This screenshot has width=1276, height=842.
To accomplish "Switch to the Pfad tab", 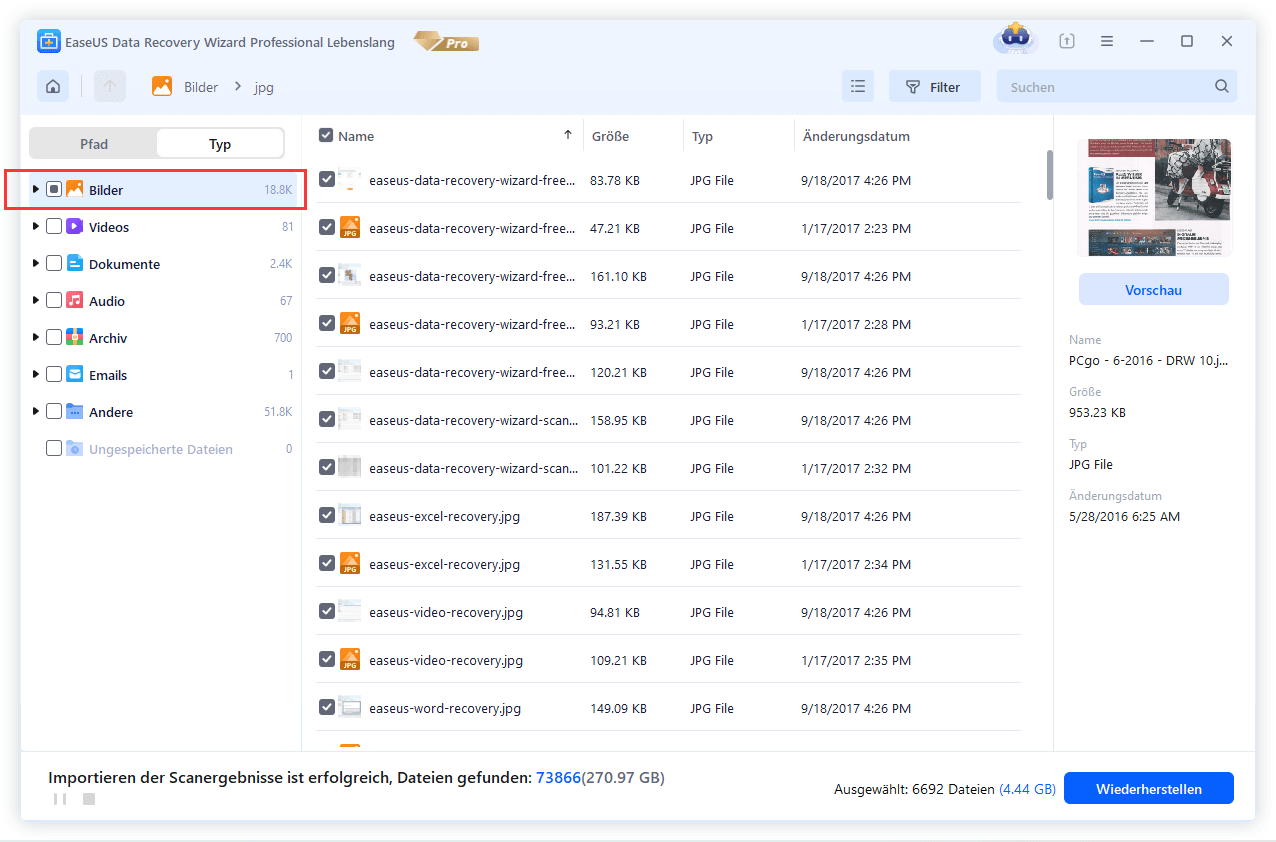I will click(94, 144).
